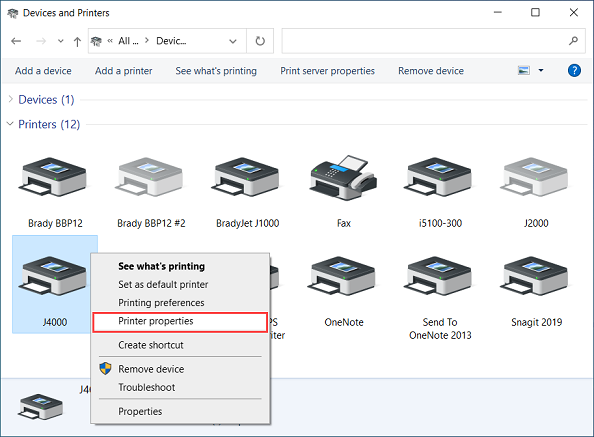Choose Printing preferences

coord(161,303)
